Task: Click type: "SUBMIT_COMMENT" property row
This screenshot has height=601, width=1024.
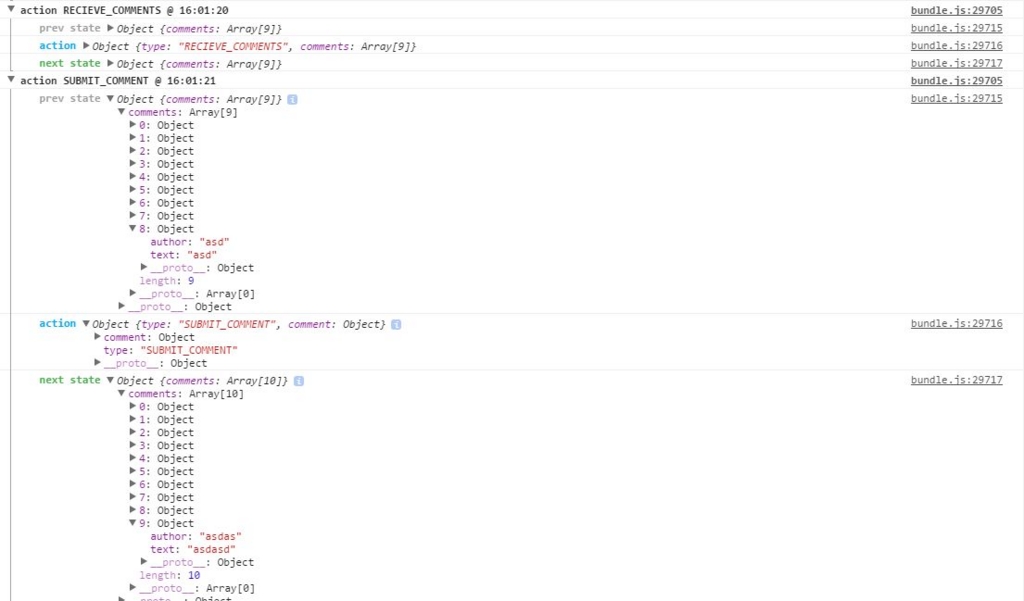Action: (x=170, y=350)
